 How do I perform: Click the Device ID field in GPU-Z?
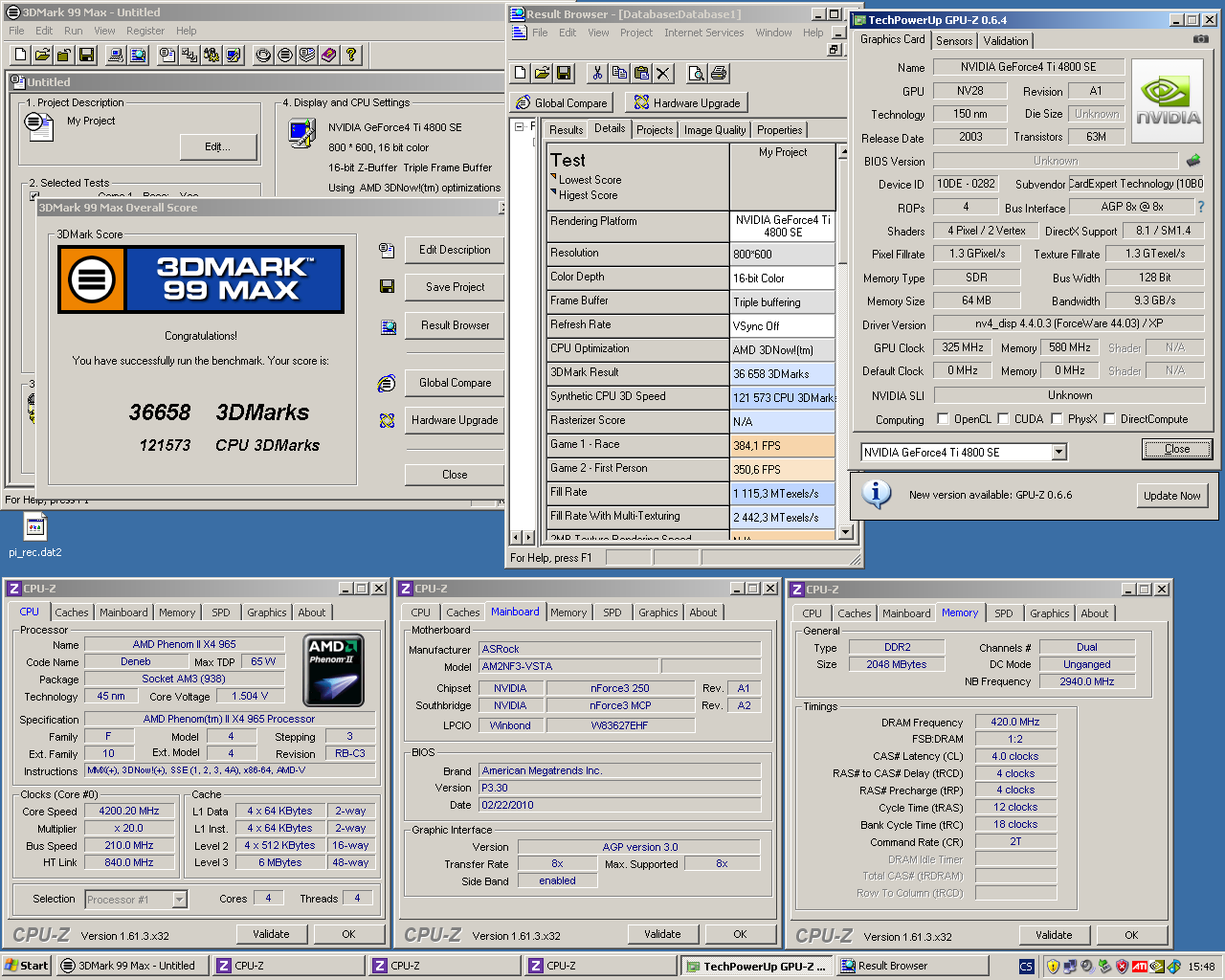coord(966,184)
